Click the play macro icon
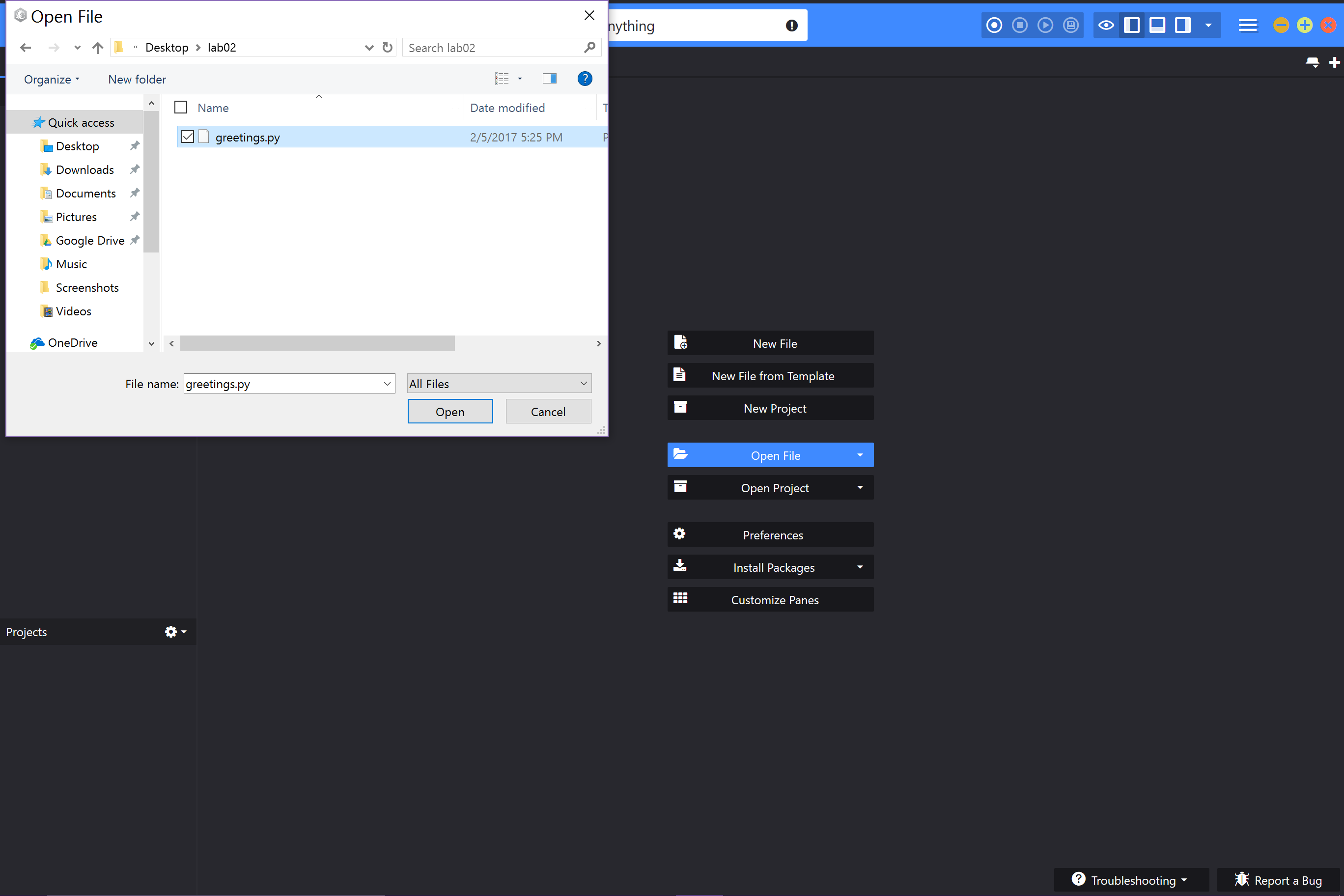This screenshot has height=896, width=1344. tap(1045, 25)
